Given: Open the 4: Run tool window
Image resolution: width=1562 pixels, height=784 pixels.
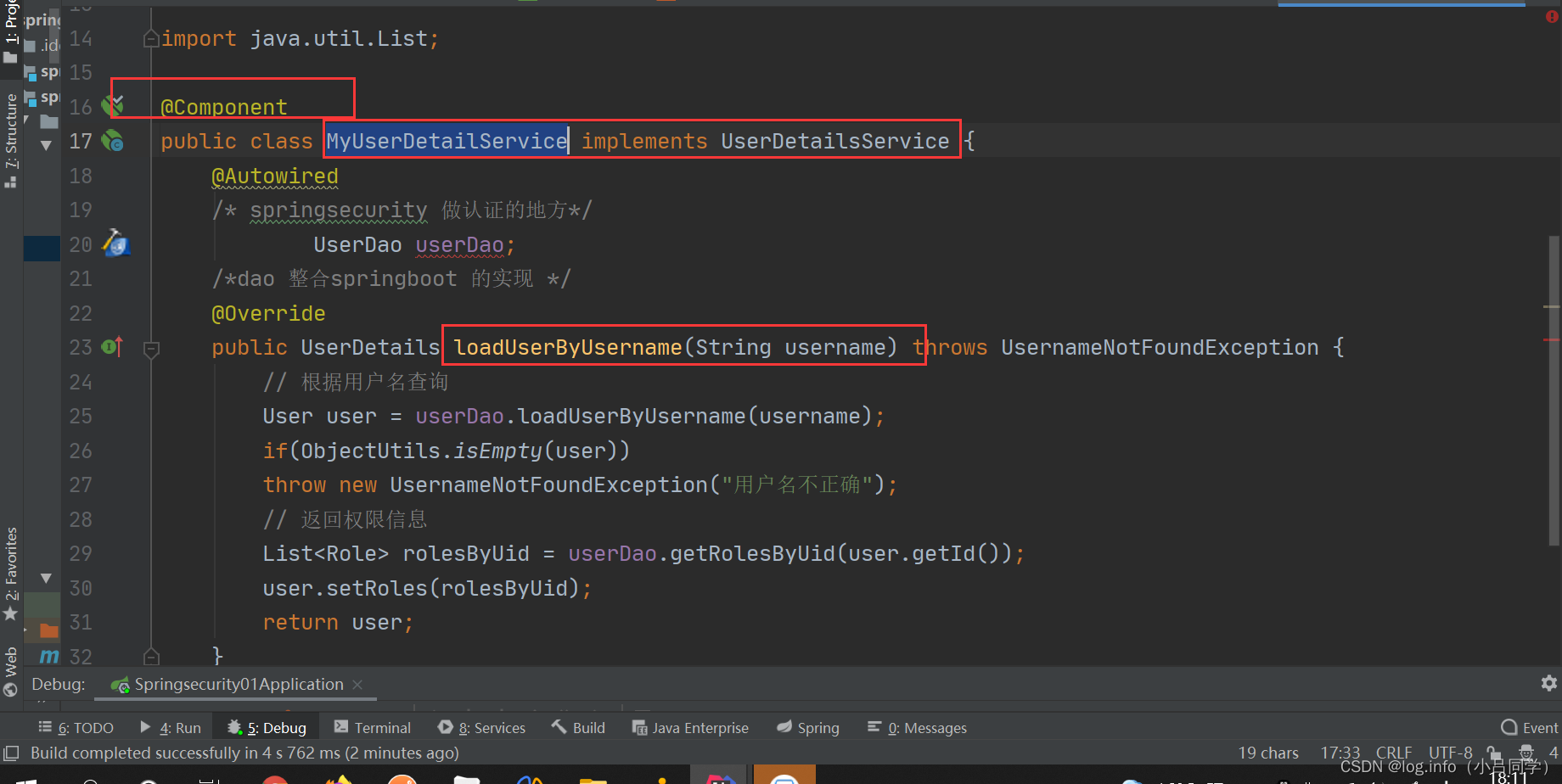Looking at the screenshot, I should [x=171, y=727].
